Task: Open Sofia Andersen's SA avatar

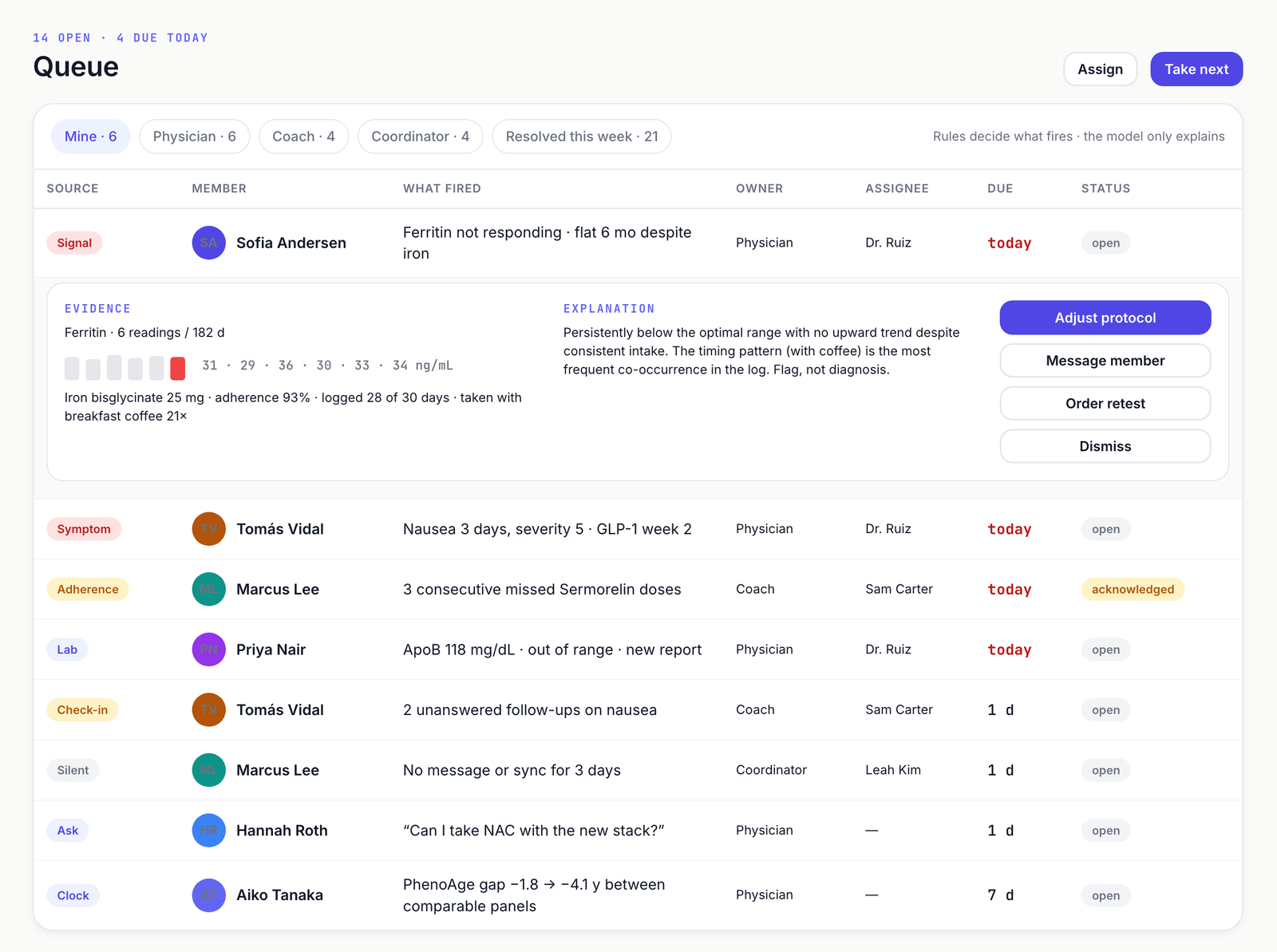Action: (208, 243)
